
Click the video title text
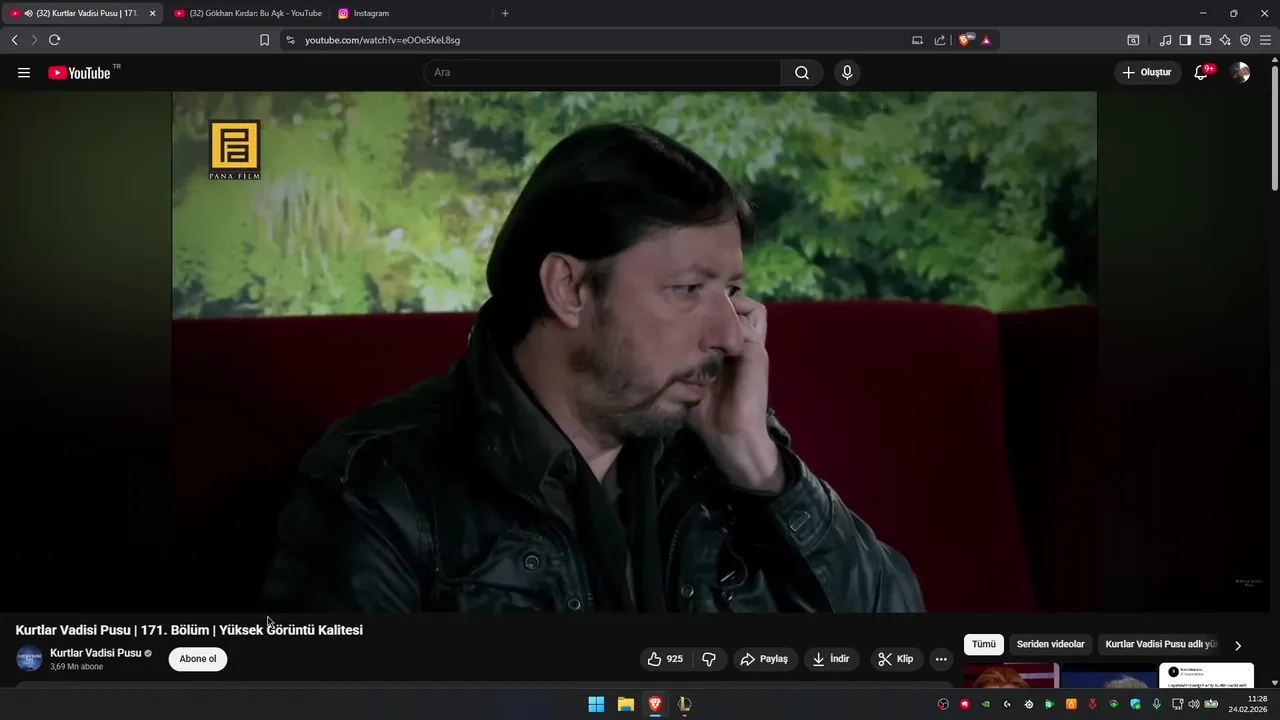[x=189, y=630]
